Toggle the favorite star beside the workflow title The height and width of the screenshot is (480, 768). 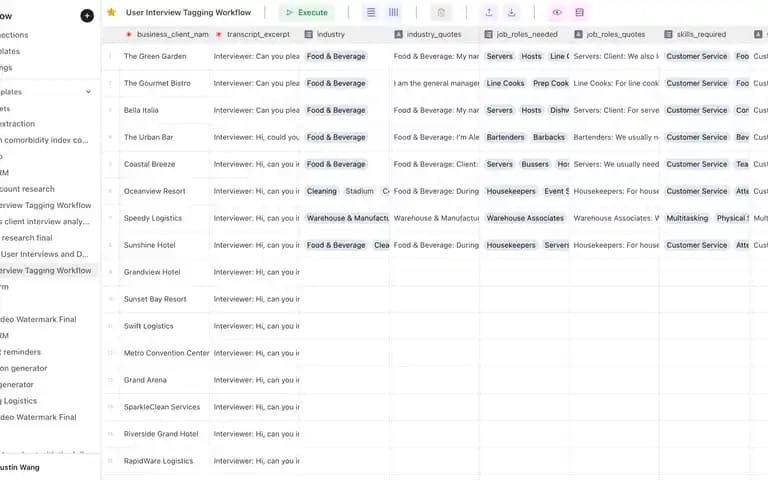(x=112, y=12)
